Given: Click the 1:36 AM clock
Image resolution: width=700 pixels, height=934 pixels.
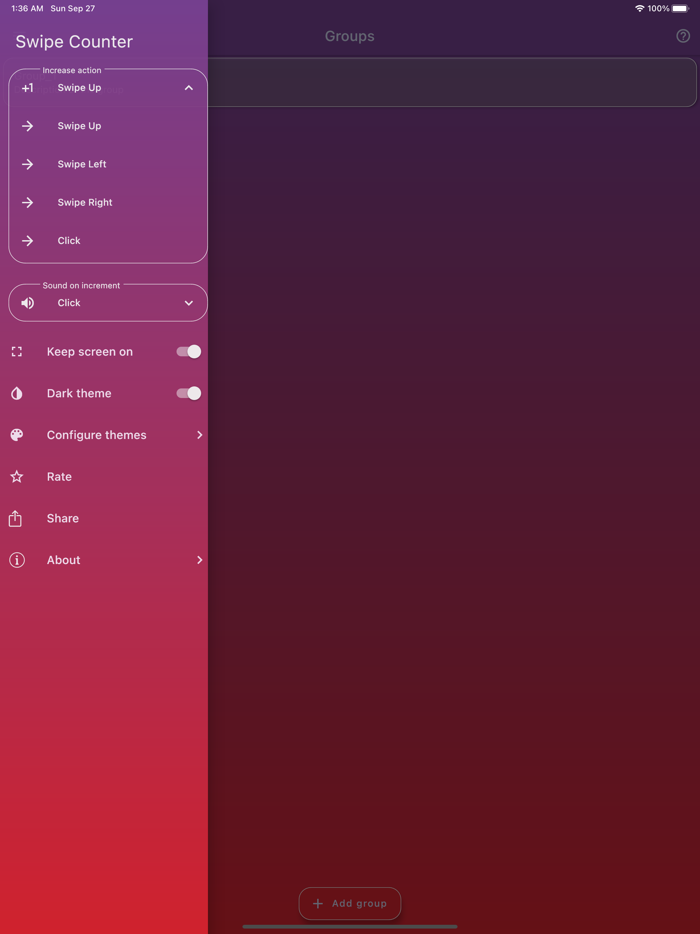Looking at the screenshot, I should (27, 8).
